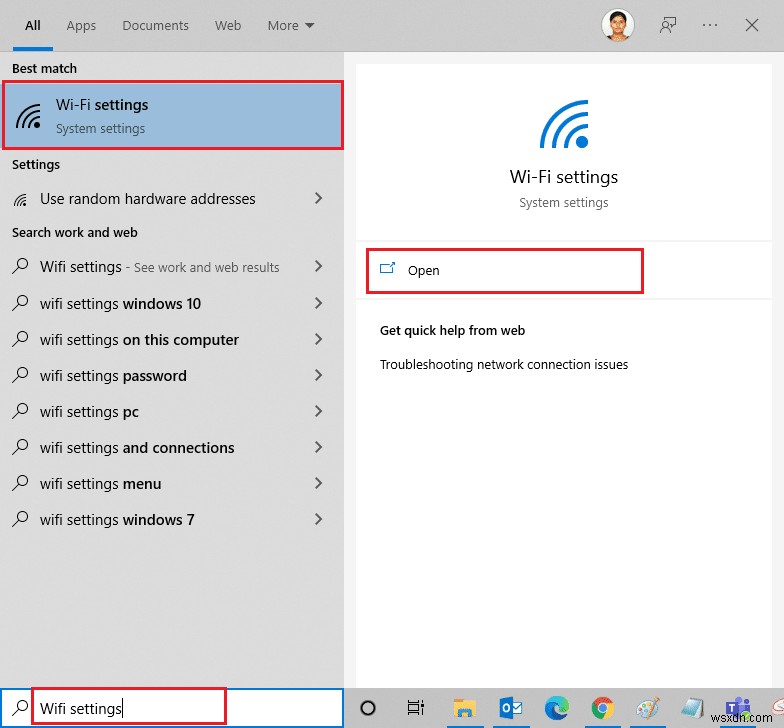Expand 'wifi settings password' arrow
This screenshot has width=784, height=728.
pyautogui.click(x=319, y=376)
